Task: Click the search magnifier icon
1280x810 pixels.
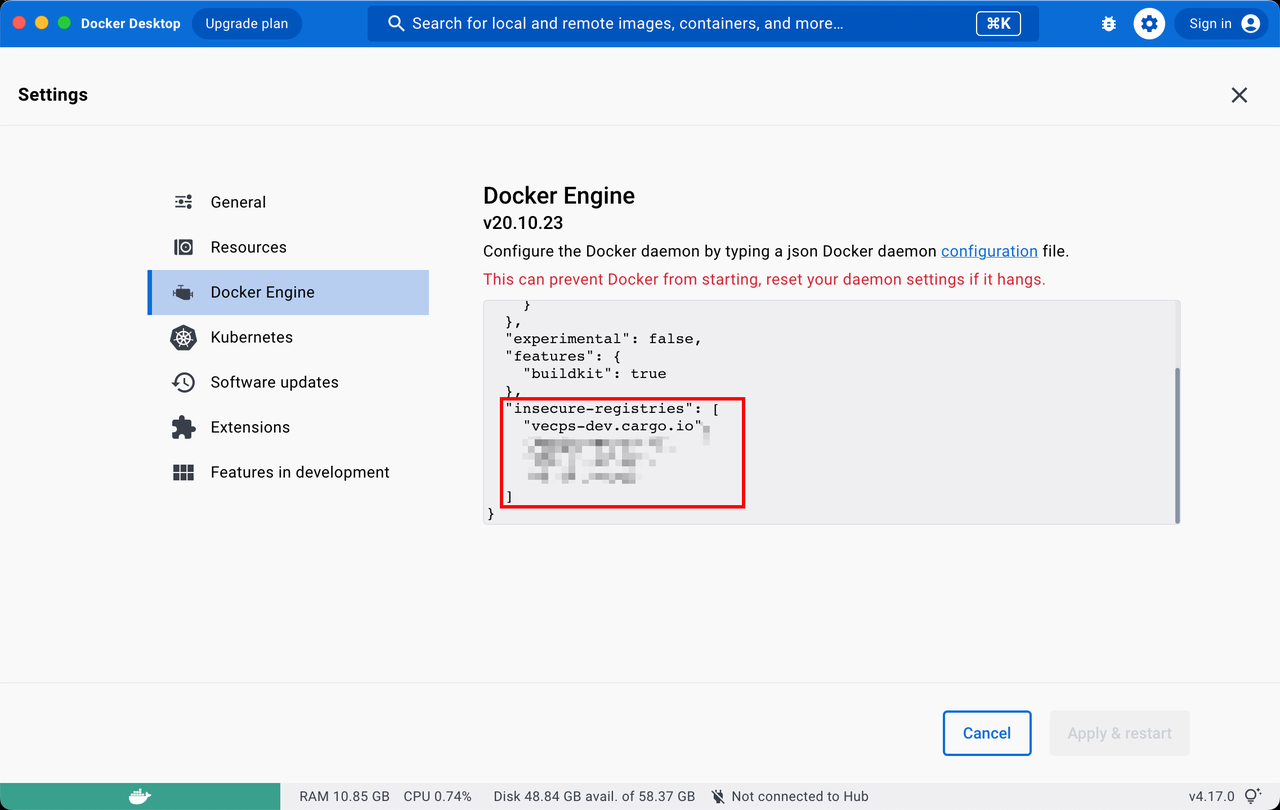Action: tap(396, 23)
